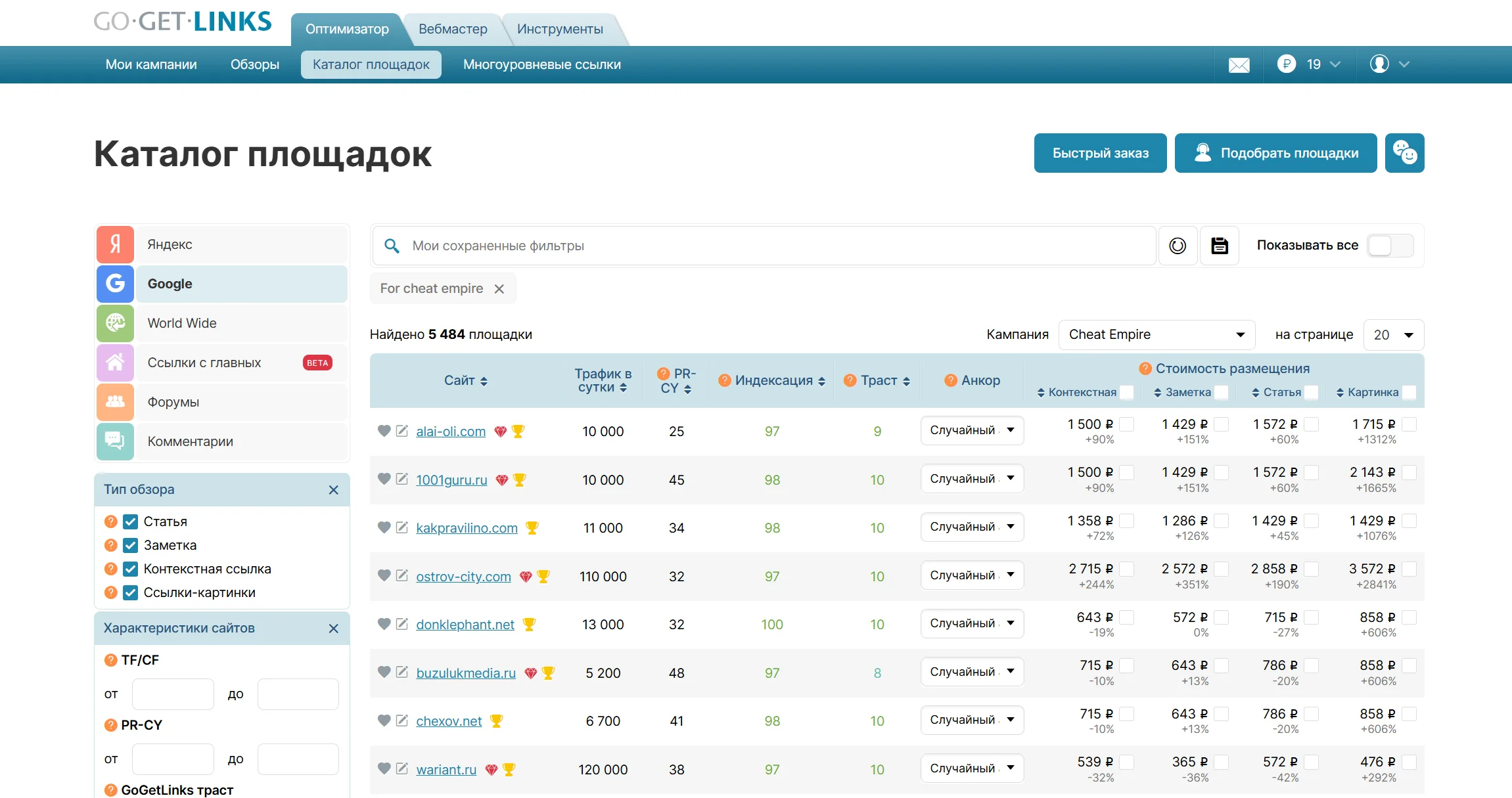The height and width of the screenshot is (798, 1512).
Task: Open the envelope messages icon
Action: coord(1239,65)
